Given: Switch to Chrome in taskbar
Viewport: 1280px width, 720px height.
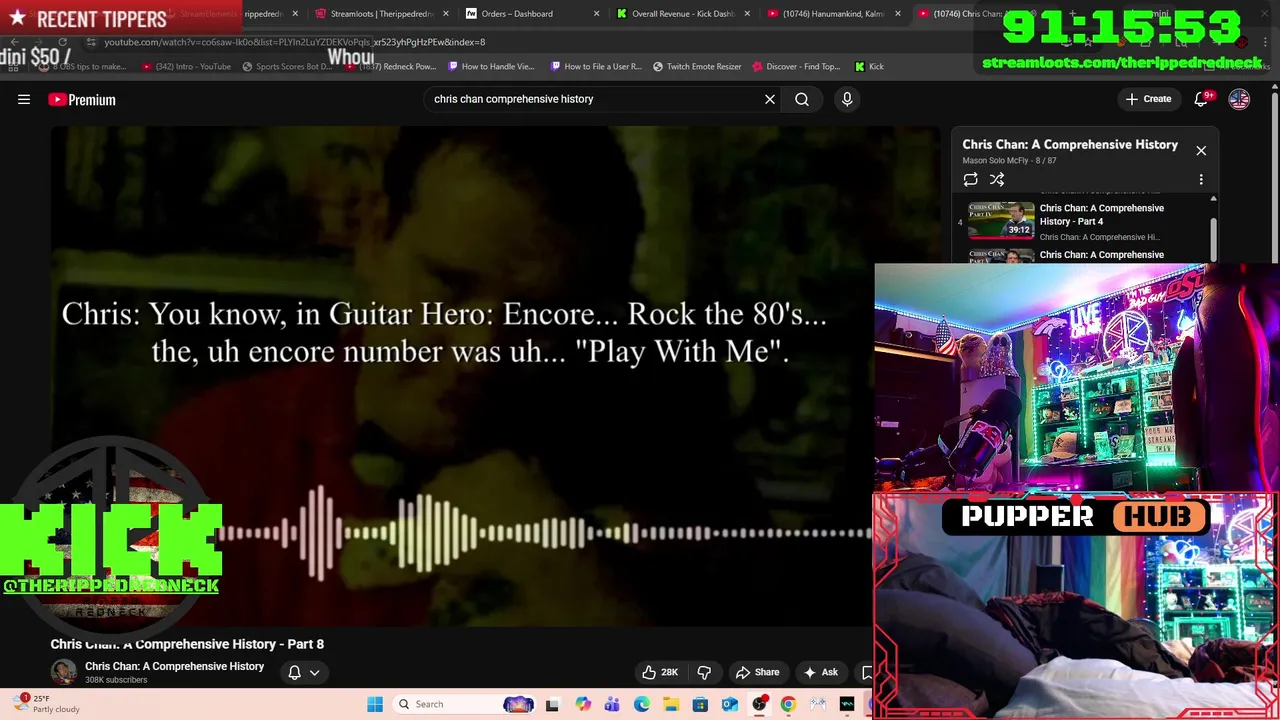Looking at the screenshot, I should [x=789, y=704].
